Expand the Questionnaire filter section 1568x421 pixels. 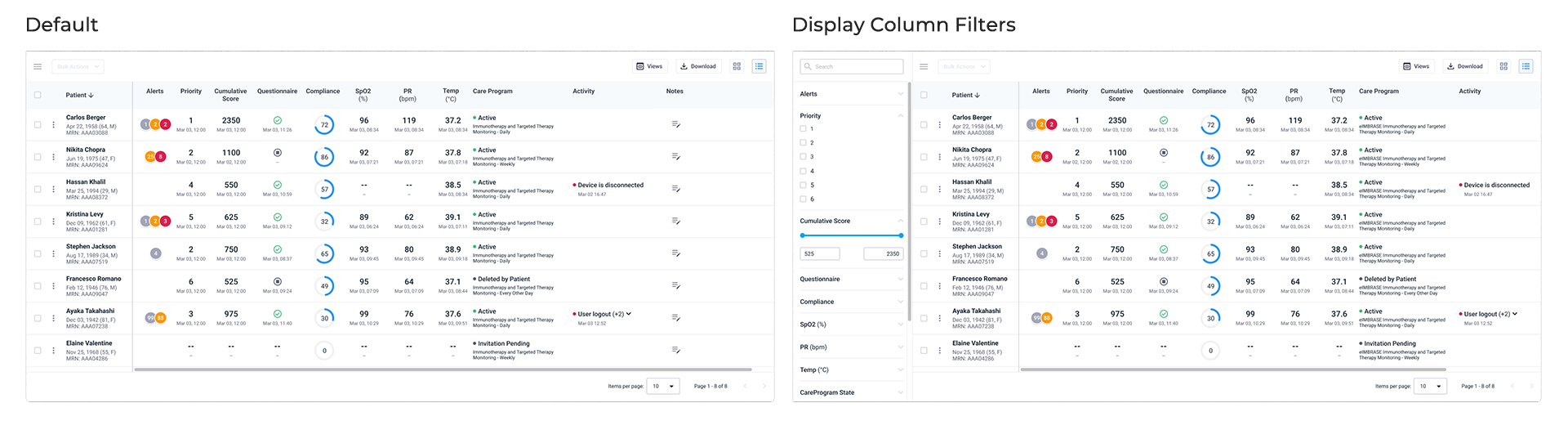tap(852, 280)
